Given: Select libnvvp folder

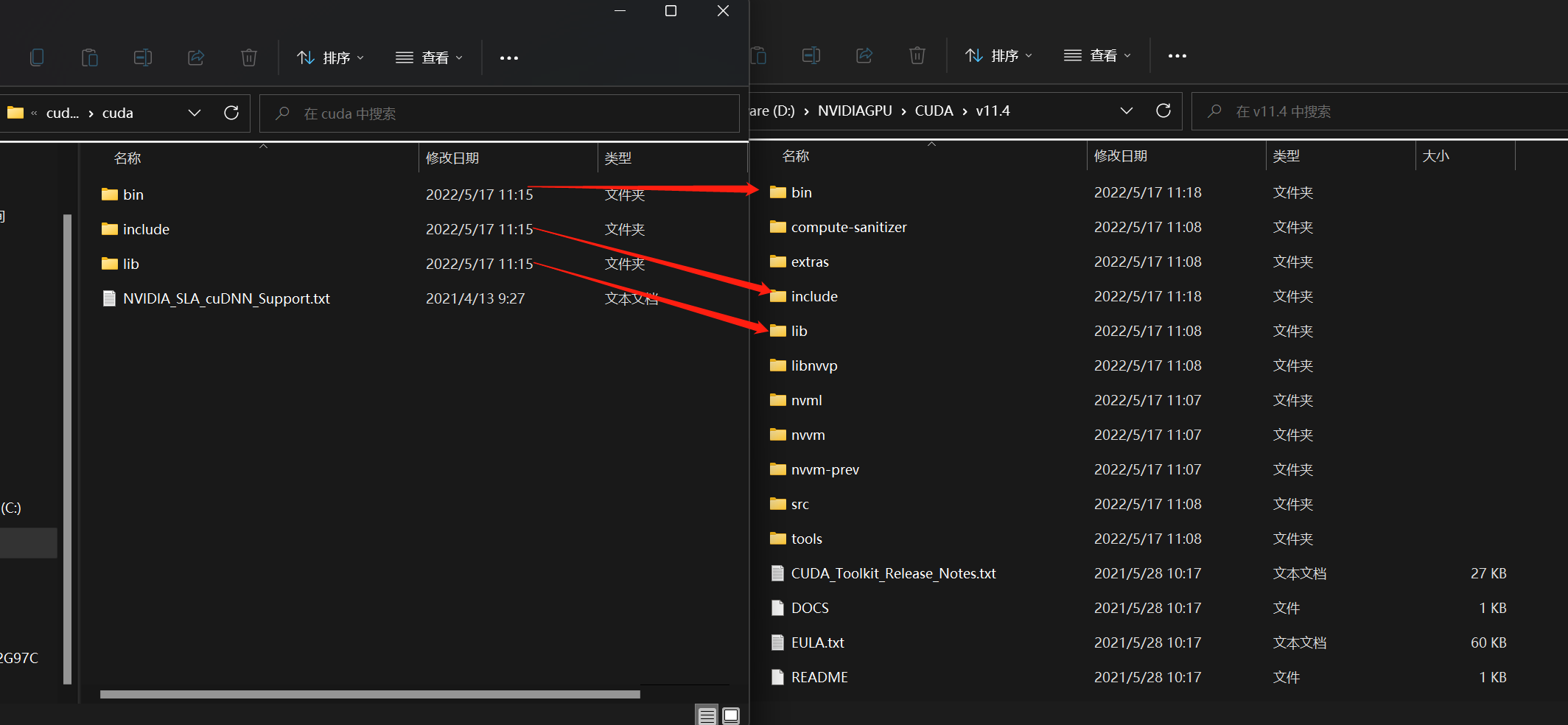Looking at the screenshot, I should tap(814, 365).
